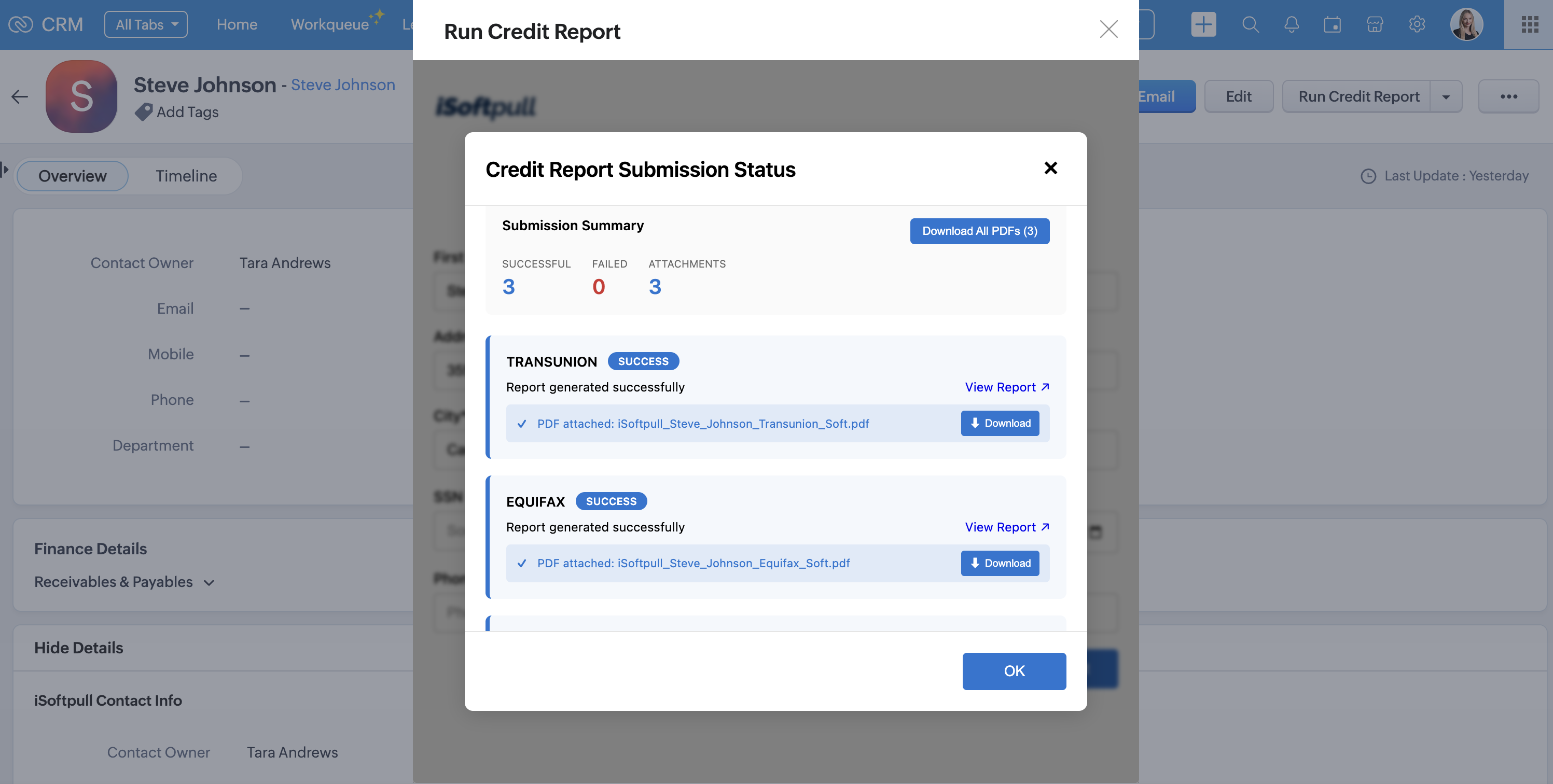Open the calendar icon in top bar
Screen dimensions: 1553x784
(x=1333, y=25)
